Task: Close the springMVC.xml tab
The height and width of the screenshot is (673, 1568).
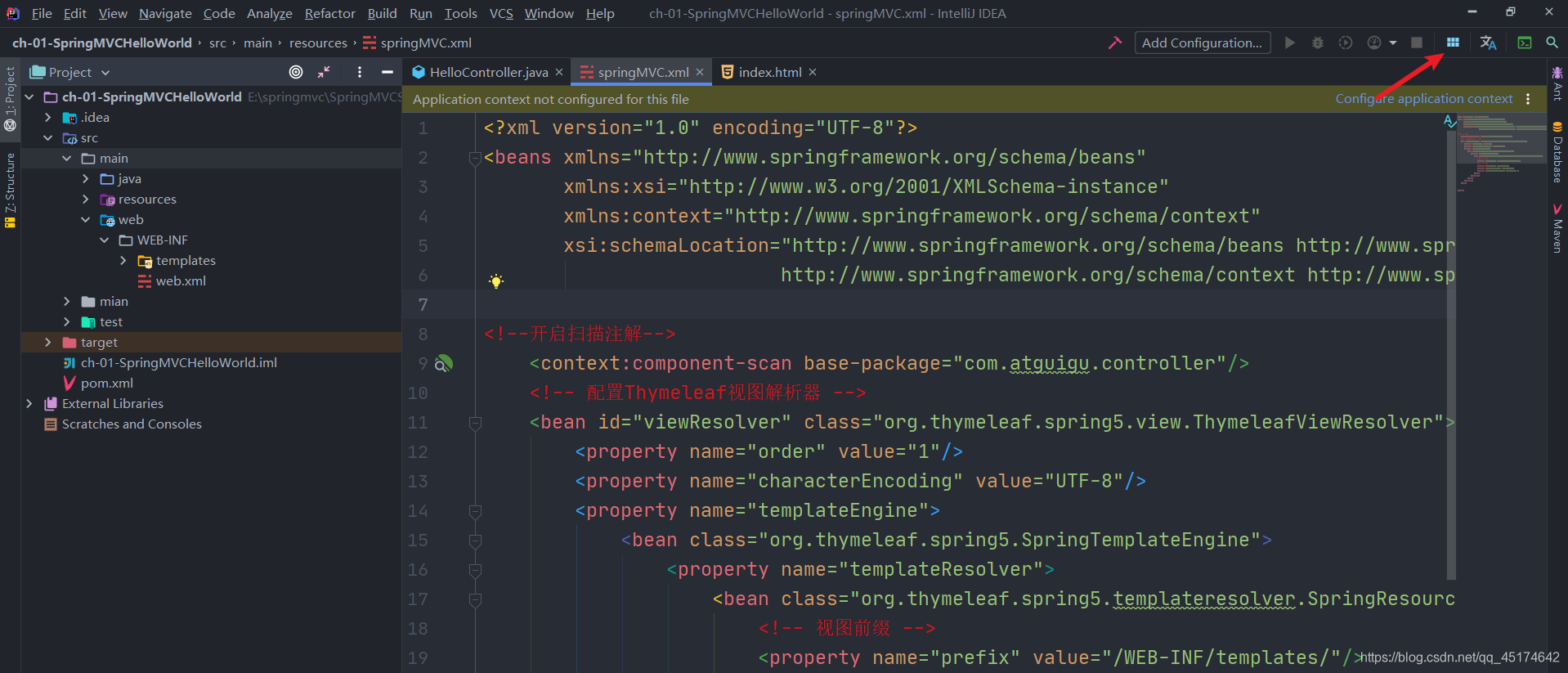Action: coord(700,72)
